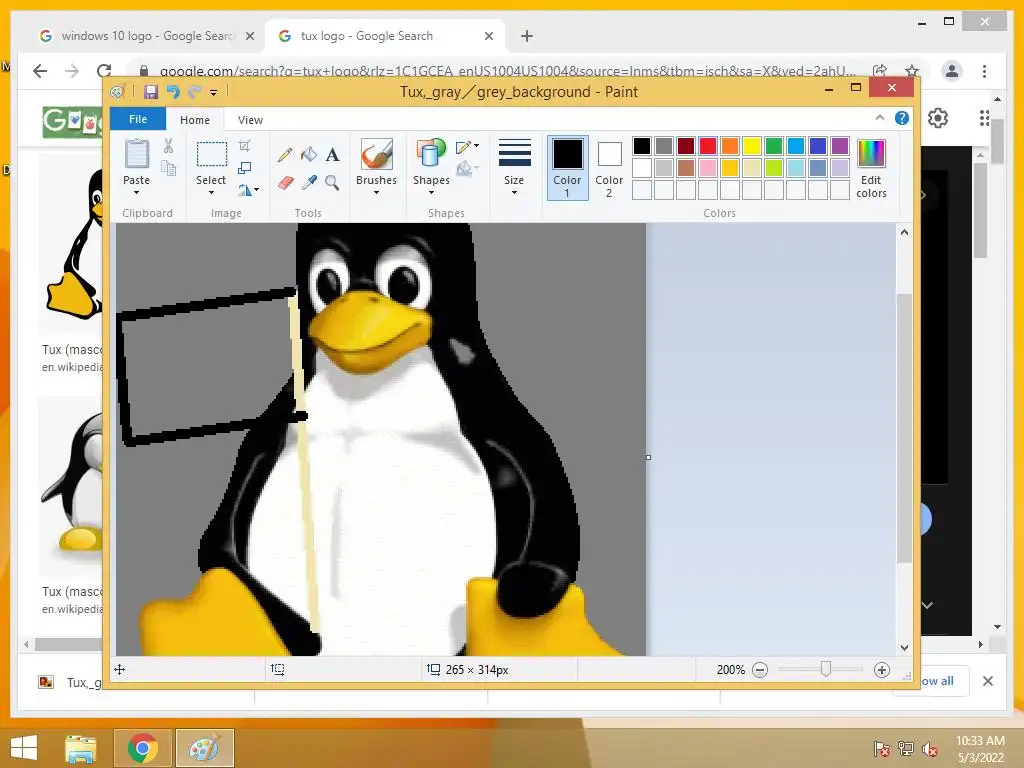Open File Explorer from the taskbar
This screenshot has height=768, width=1024.
point(81,748)
